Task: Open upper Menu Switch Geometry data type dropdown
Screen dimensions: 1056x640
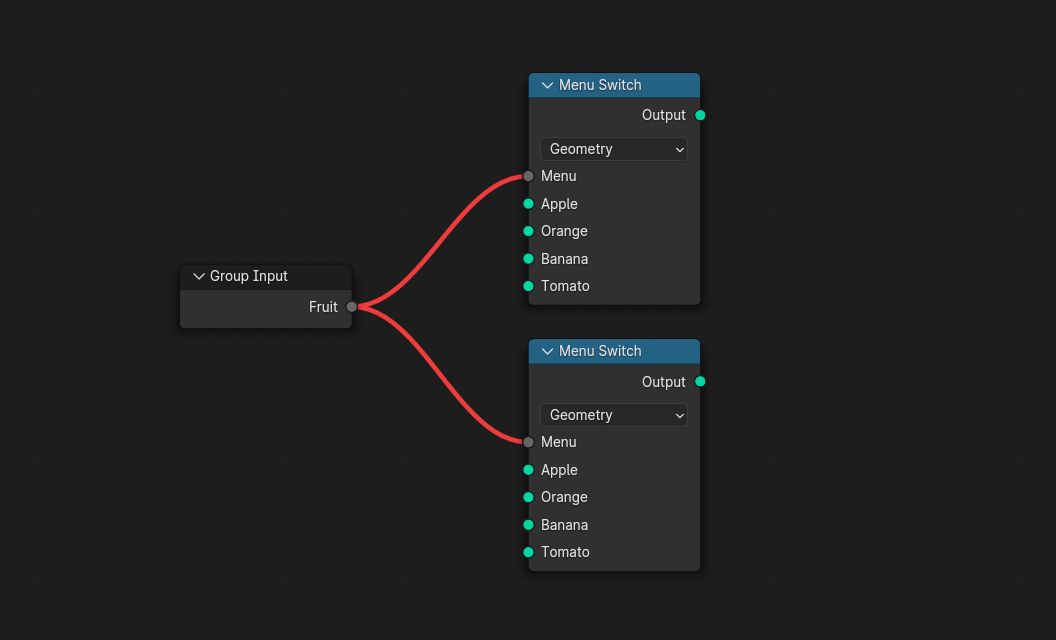Action: [x=614, y=149]
